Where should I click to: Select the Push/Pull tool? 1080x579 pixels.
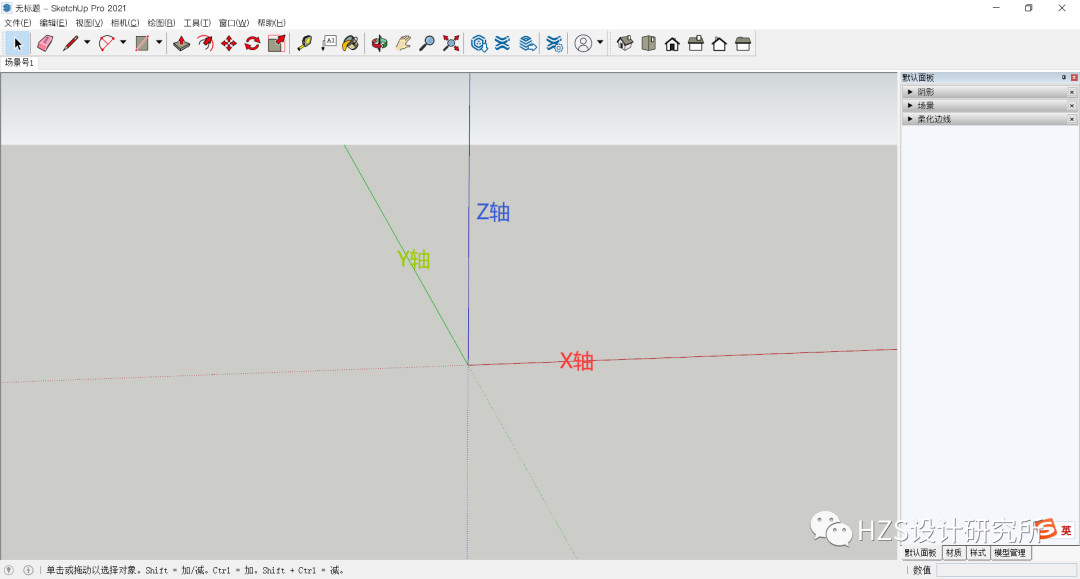click(x=183, y=43)
